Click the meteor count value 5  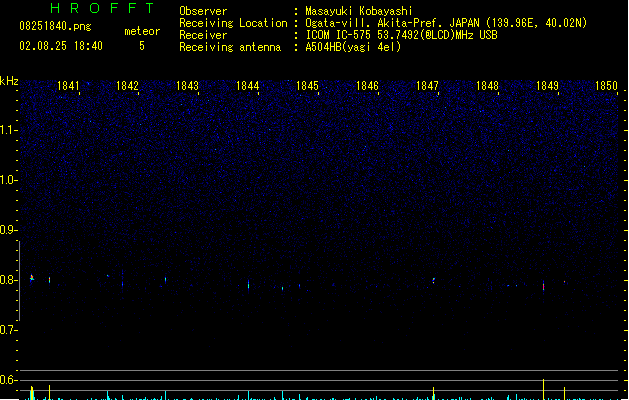pos(142,46)
